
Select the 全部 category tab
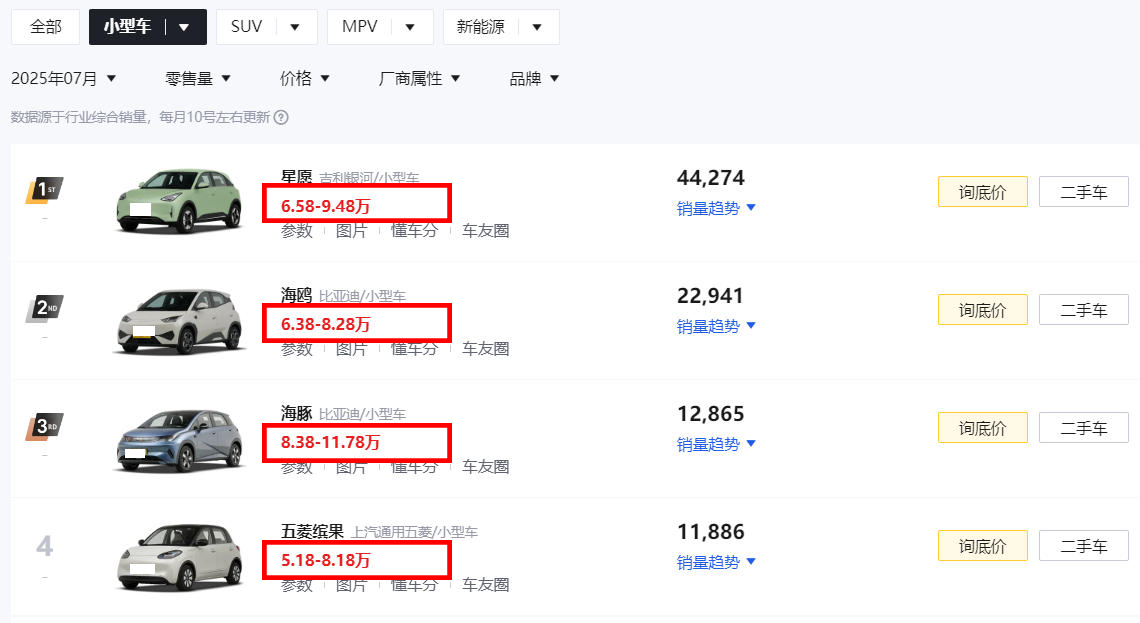pyautogui.click(x=45, y=27)
